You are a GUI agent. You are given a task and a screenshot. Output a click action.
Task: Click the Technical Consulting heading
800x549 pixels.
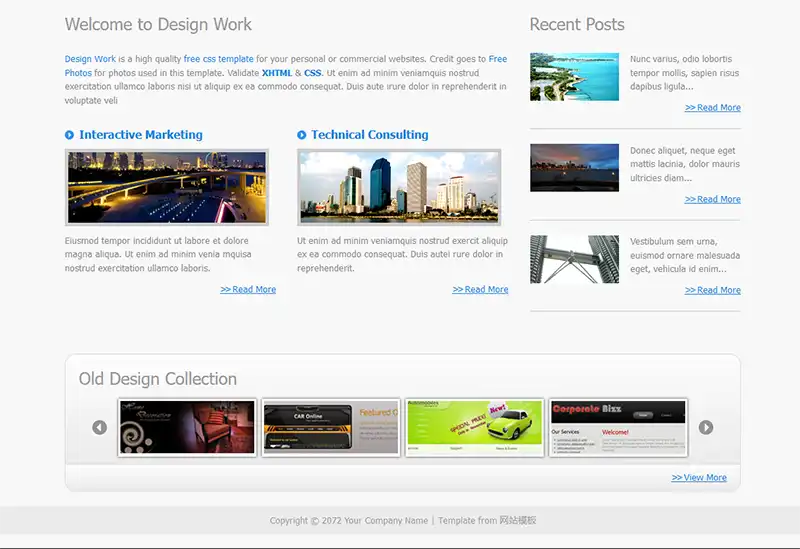370,135
